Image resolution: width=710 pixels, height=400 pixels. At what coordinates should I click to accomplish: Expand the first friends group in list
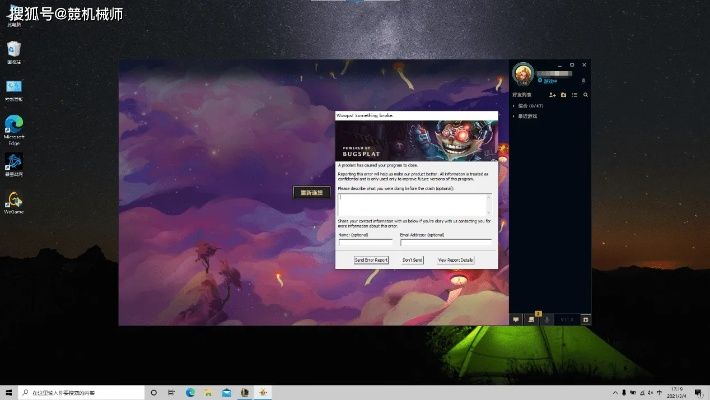(x=514, y=105)
